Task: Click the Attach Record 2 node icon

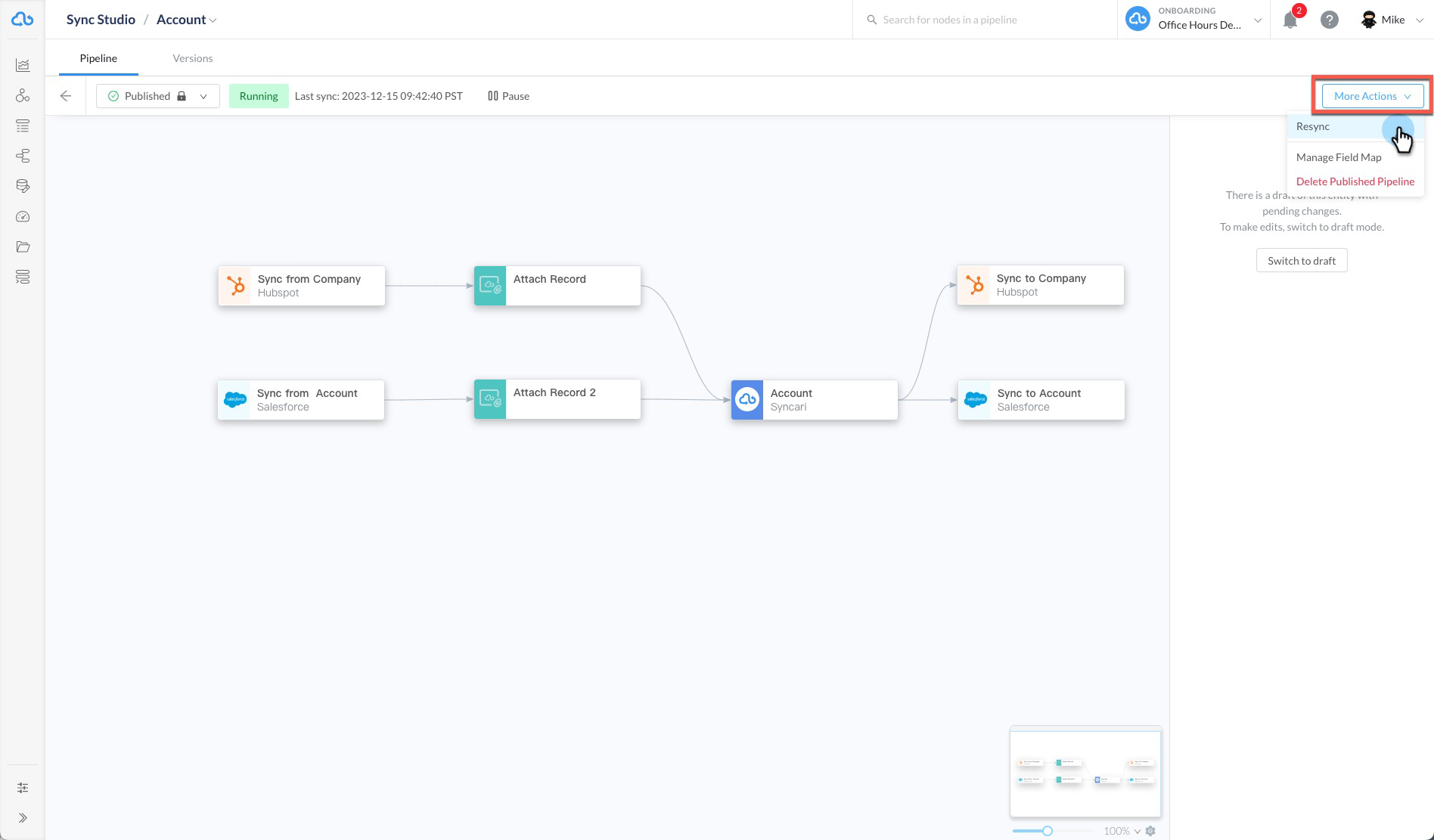Action: (x=490, y=399)
